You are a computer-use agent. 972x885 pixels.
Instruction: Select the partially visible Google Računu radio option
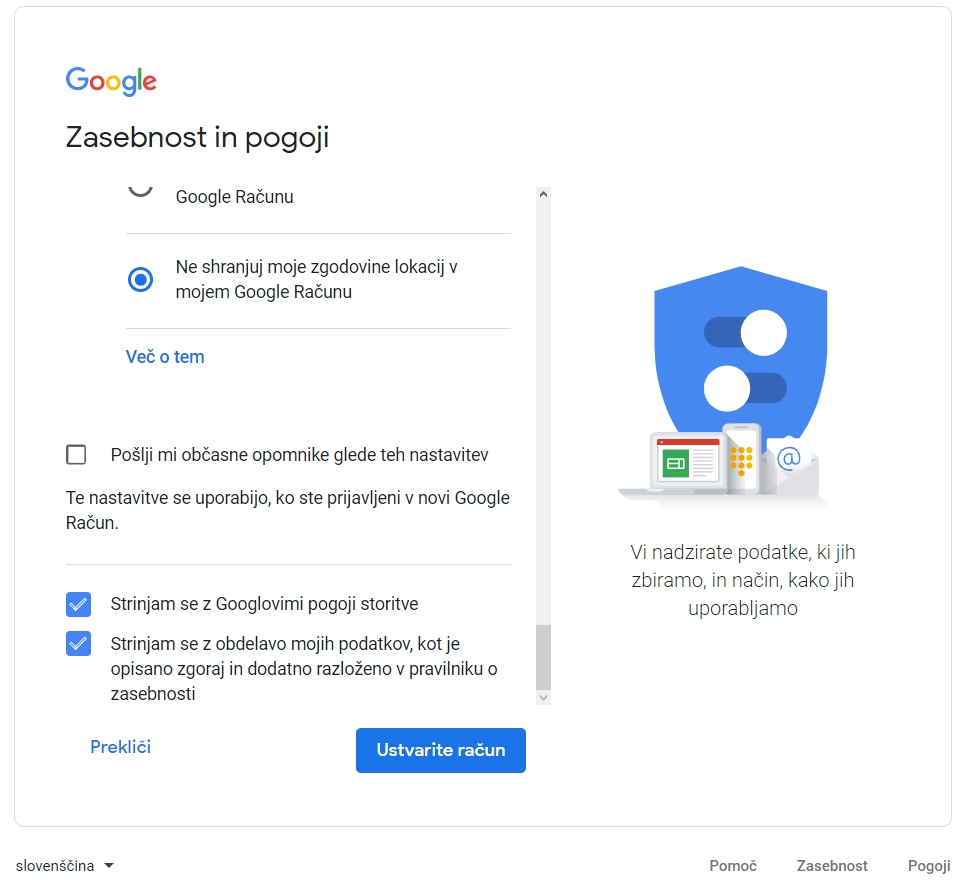click(x=141, y=188)
